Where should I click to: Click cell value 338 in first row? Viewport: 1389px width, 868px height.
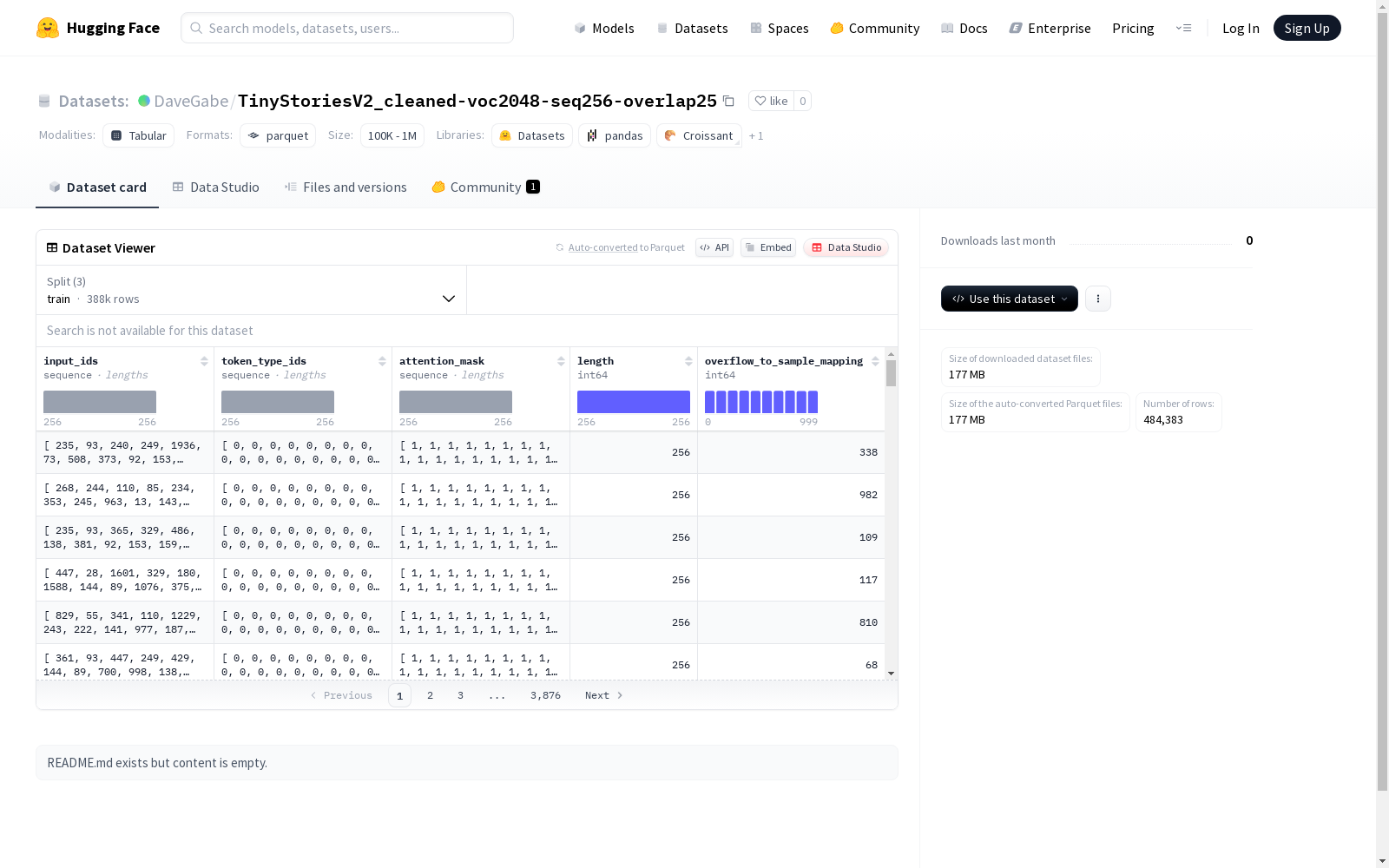coord(868,452)
